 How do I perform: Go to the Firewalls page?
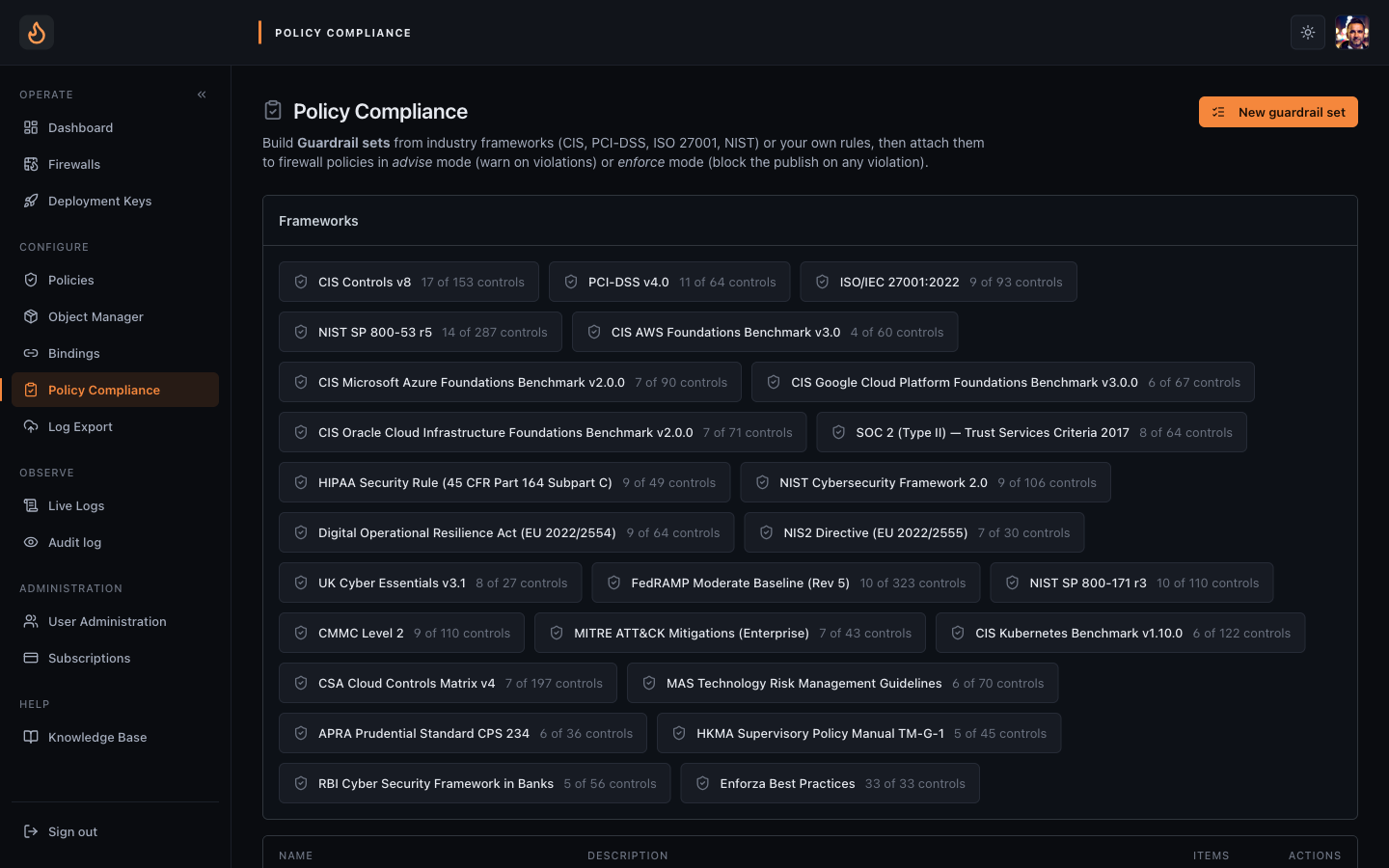(x=115, y=164)
